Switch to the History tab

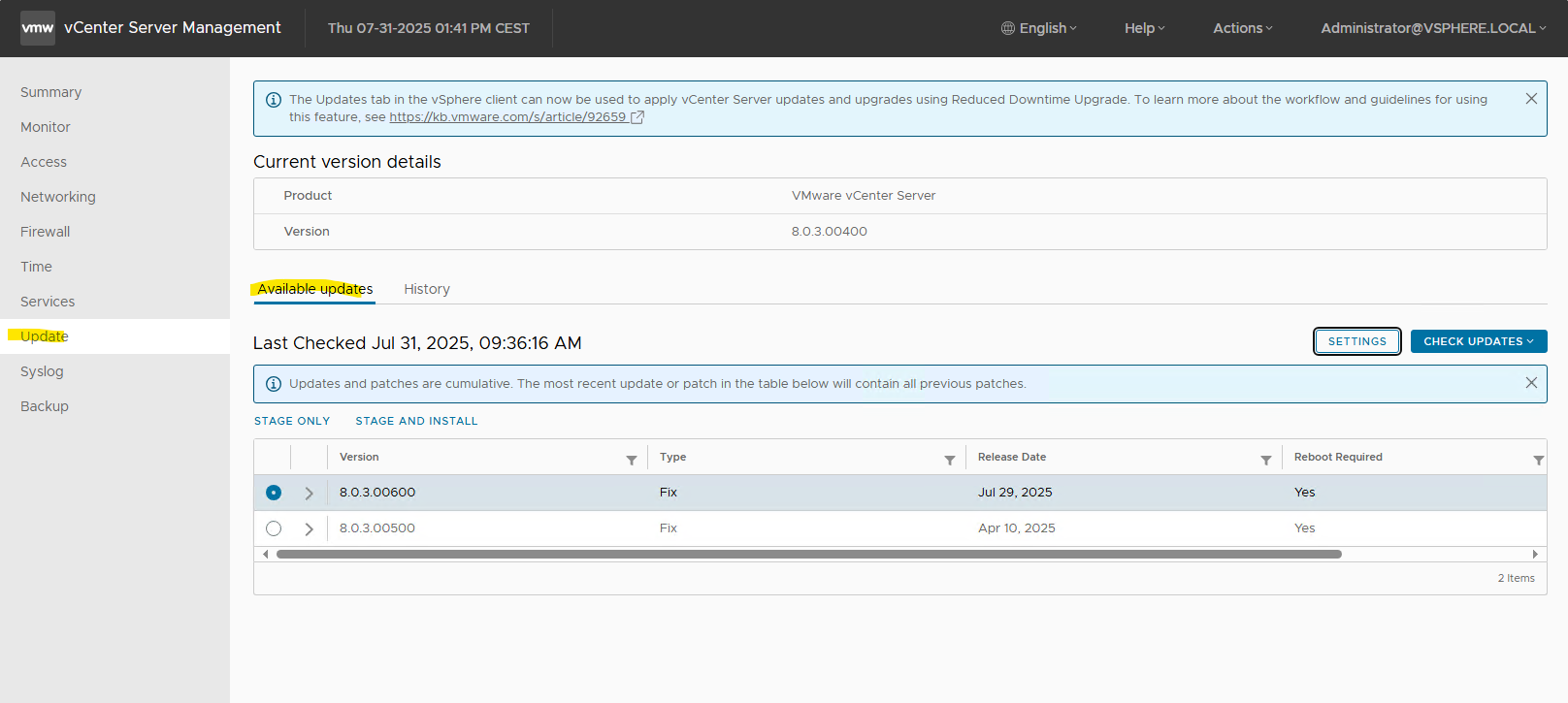427,289
